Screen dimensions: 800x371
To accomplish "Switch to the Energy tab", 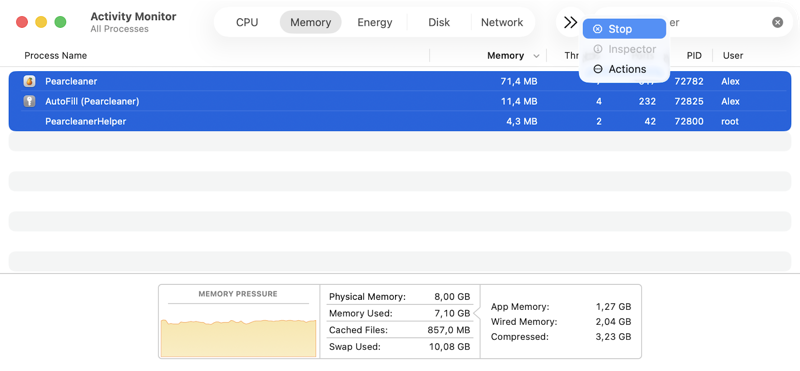I will (374, 22).
